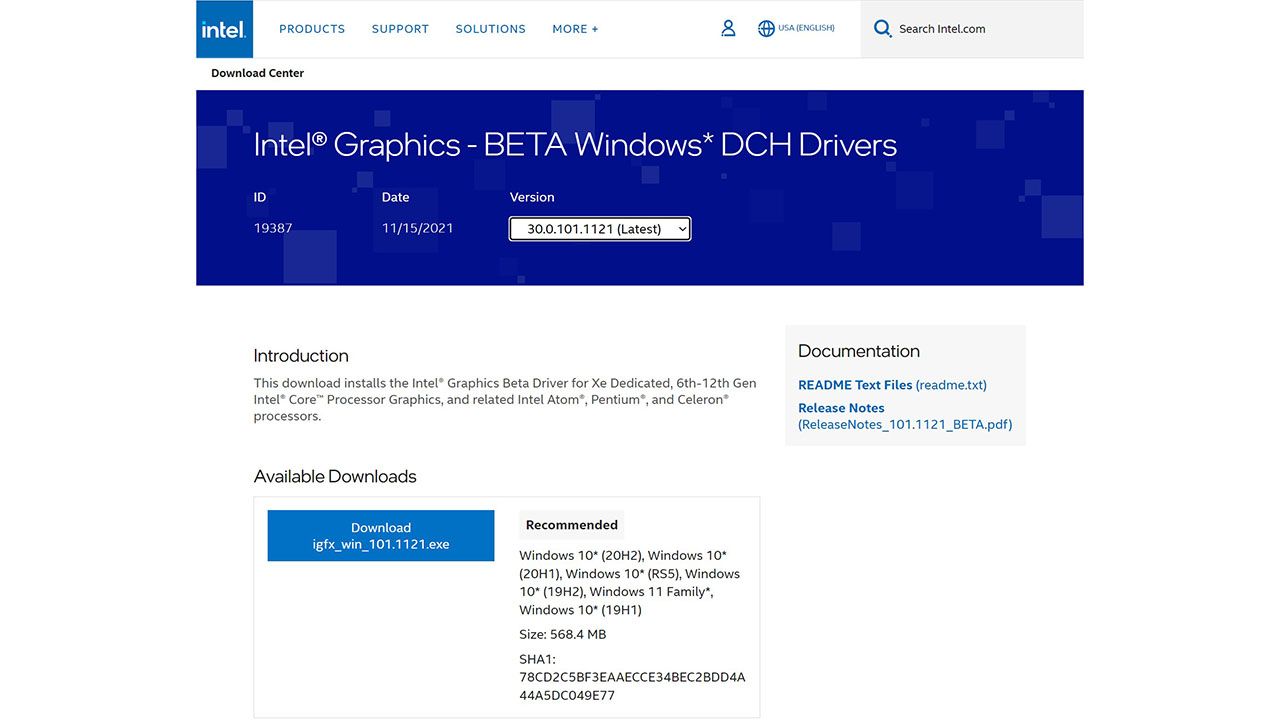Select USA (English) region link
This screenshot has height=720, width=1280.
806,28
